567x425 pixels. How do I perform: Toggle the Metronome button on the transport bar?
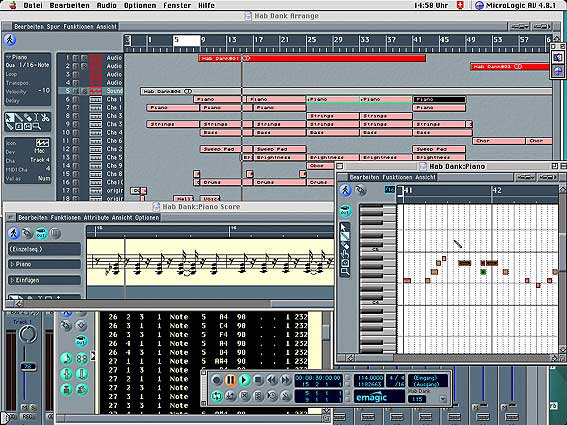pos(285,396)
